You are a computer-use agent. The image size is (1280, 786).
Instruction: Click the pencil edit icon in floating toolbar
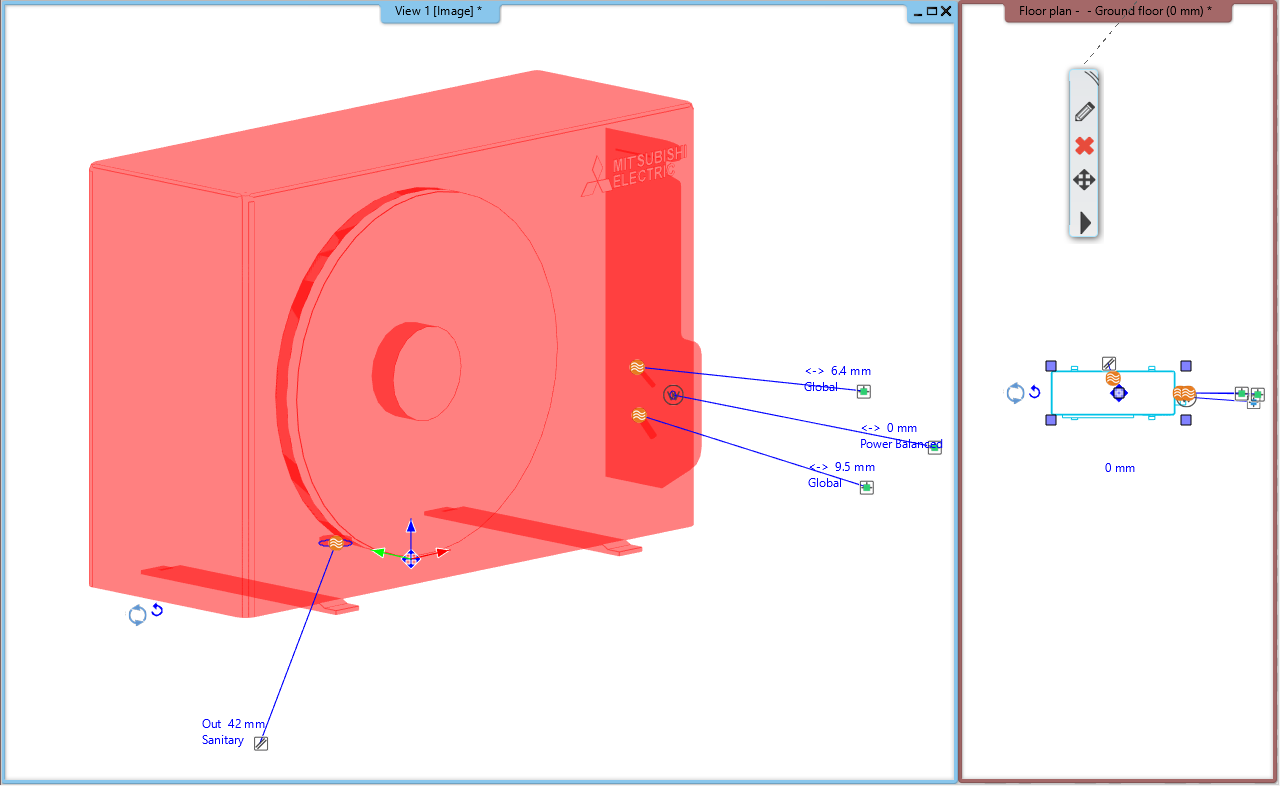click(x=1084, y=112)
